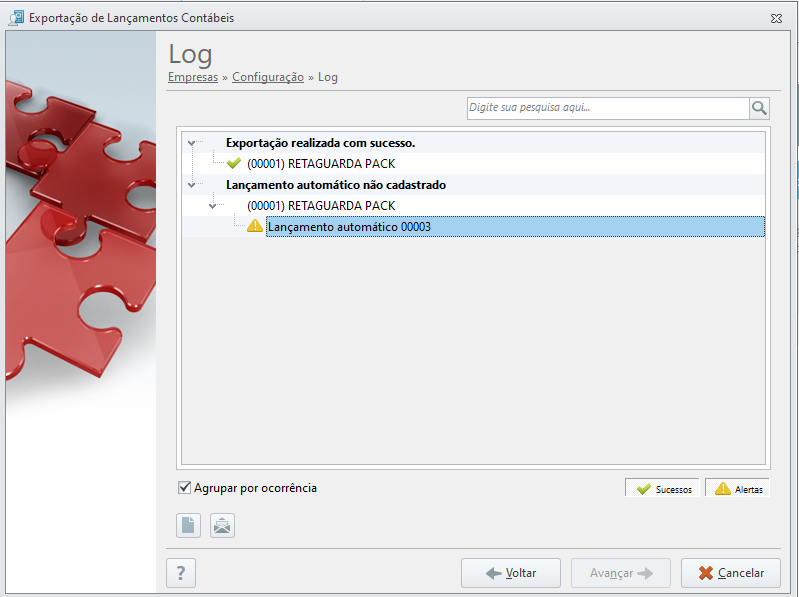
Task: Click the search magnifier icon
Action: click(x=759, y=108)
